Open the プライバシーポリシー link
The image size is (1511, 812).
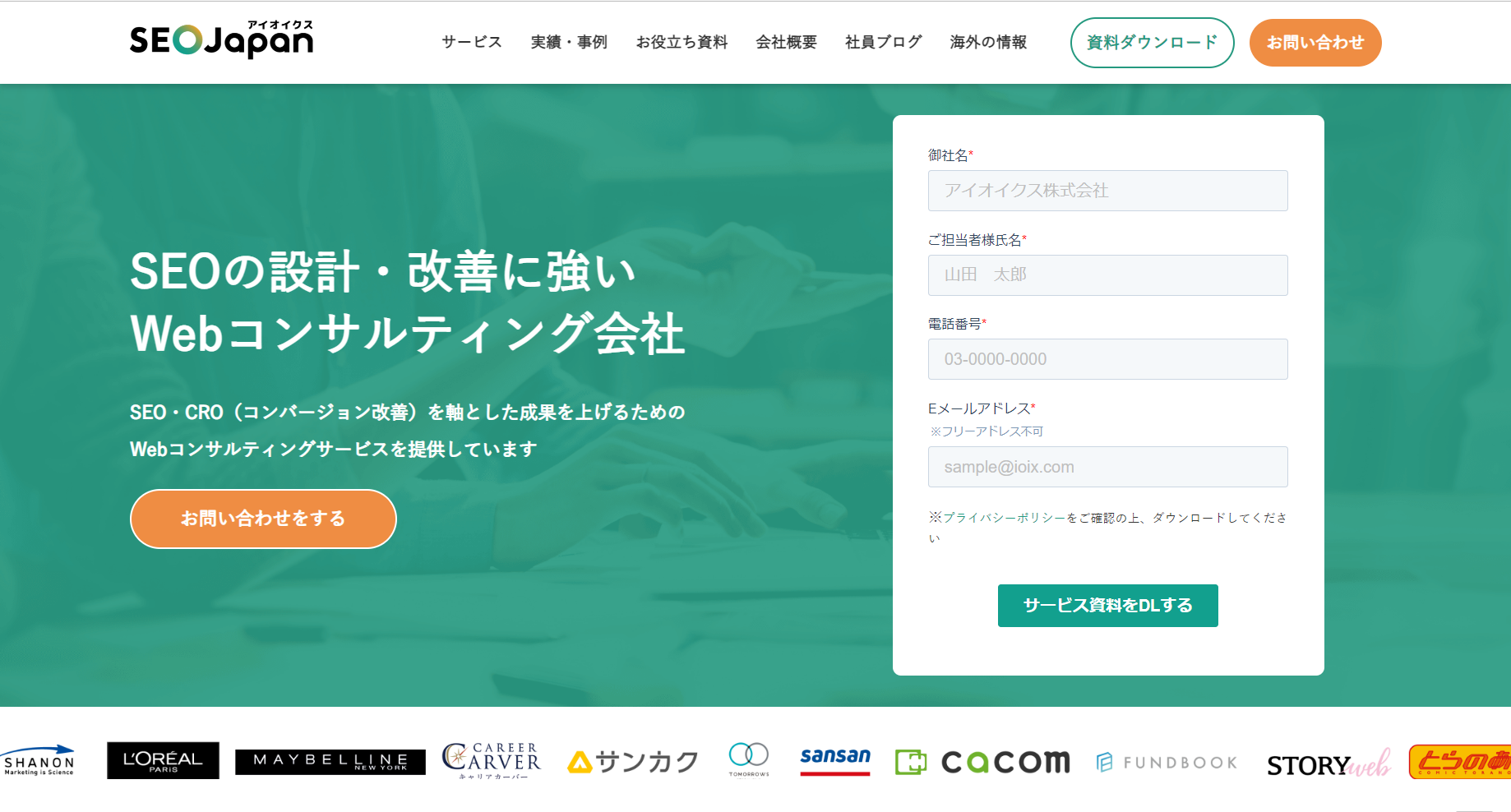tap(1004, 518)
